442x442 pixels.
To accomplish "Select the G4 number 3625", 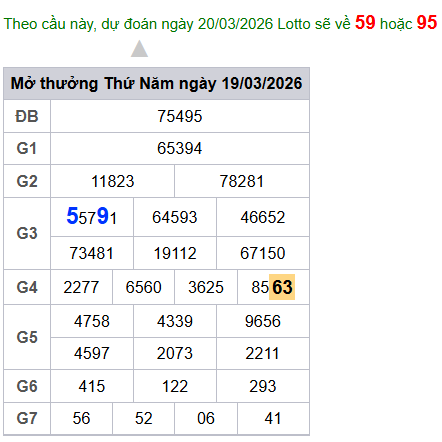I will (x=206, y=287).
